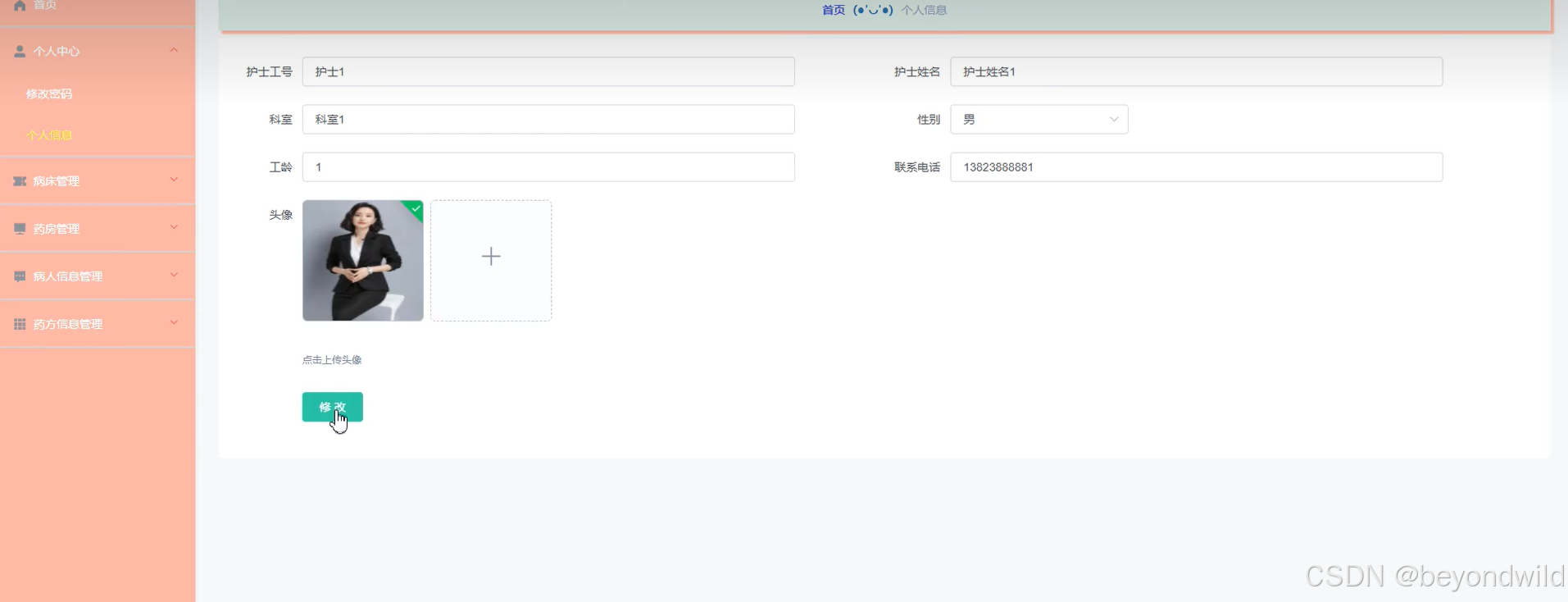Image resolution: width=1568 pixels, height=602 pixels.
Task: Click 个人信息 in the breadcrumb
Action: (x=924, y=10)
